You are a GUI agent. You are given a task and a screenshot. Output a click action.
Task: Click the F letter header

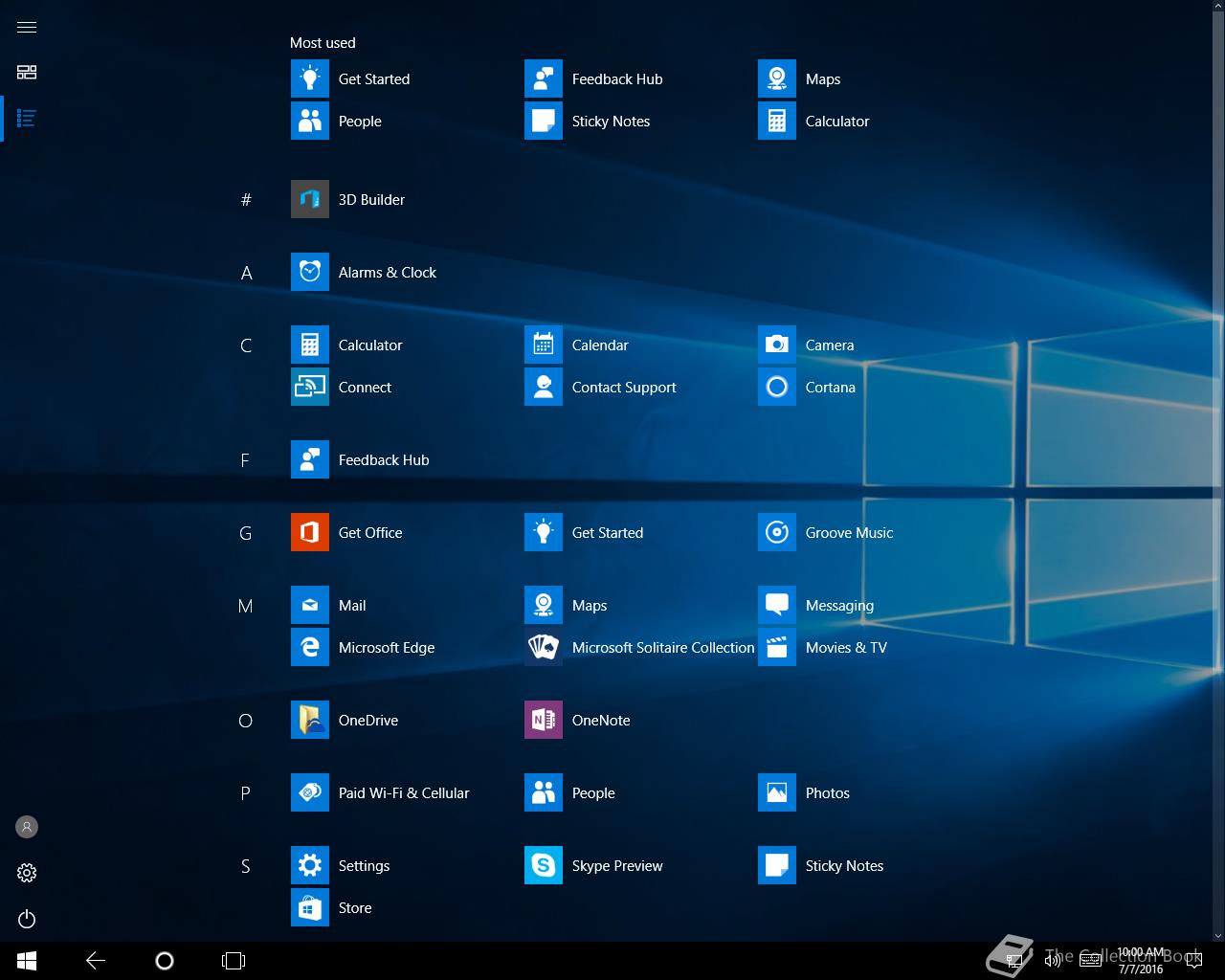point(245,460)
